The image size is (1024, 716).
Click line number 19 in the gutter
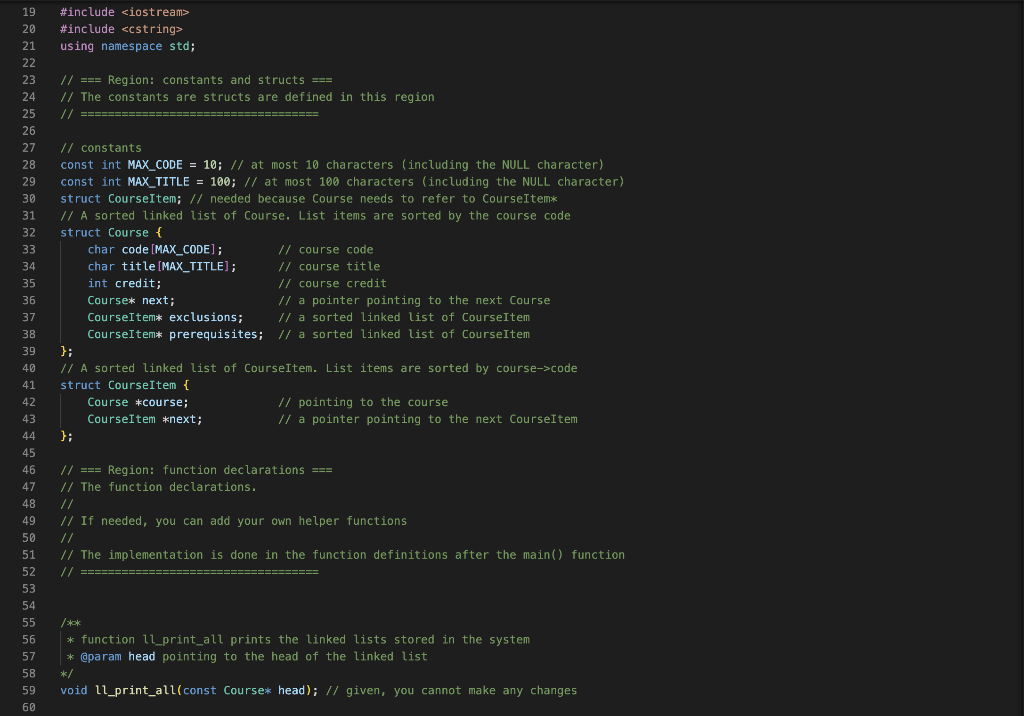[x=29, y=12]
